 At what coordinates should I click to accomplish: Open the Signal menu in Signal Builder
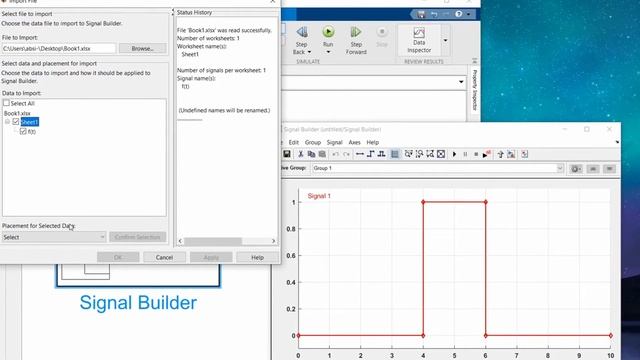[x=334, y=142]
